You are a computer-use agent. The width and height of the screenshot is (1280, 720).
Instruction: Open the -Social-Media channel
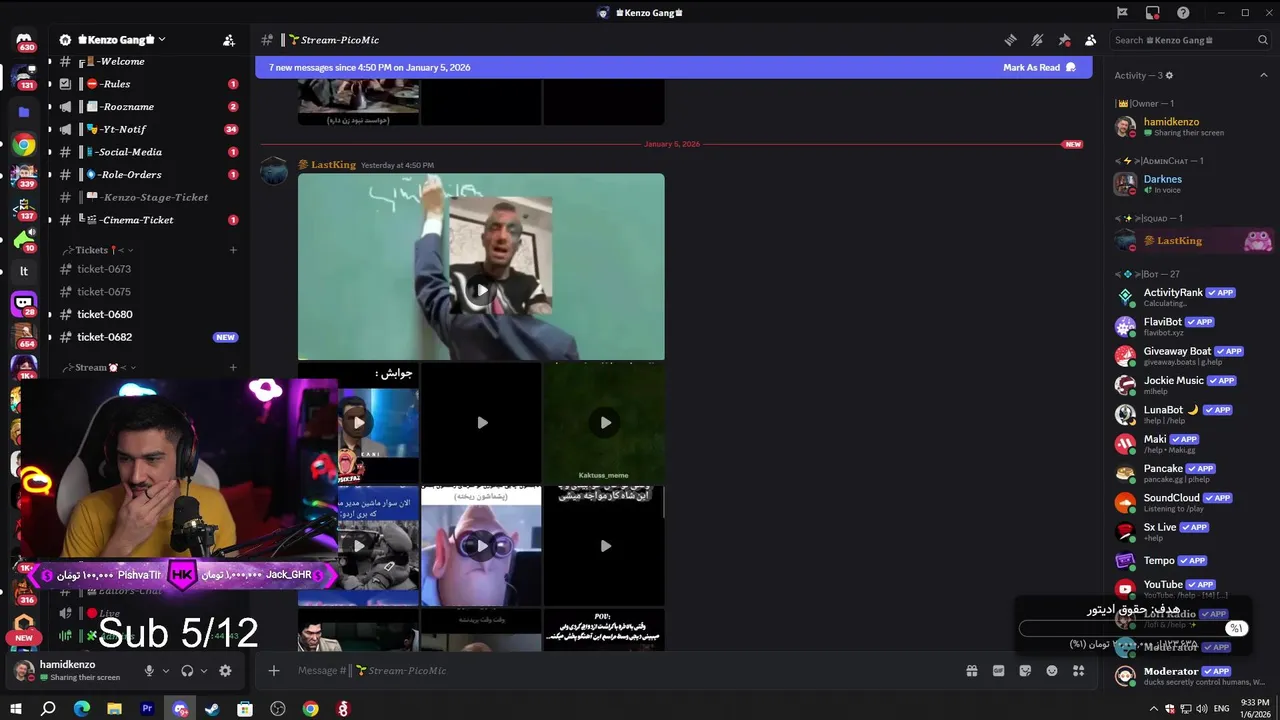(148, 152)
